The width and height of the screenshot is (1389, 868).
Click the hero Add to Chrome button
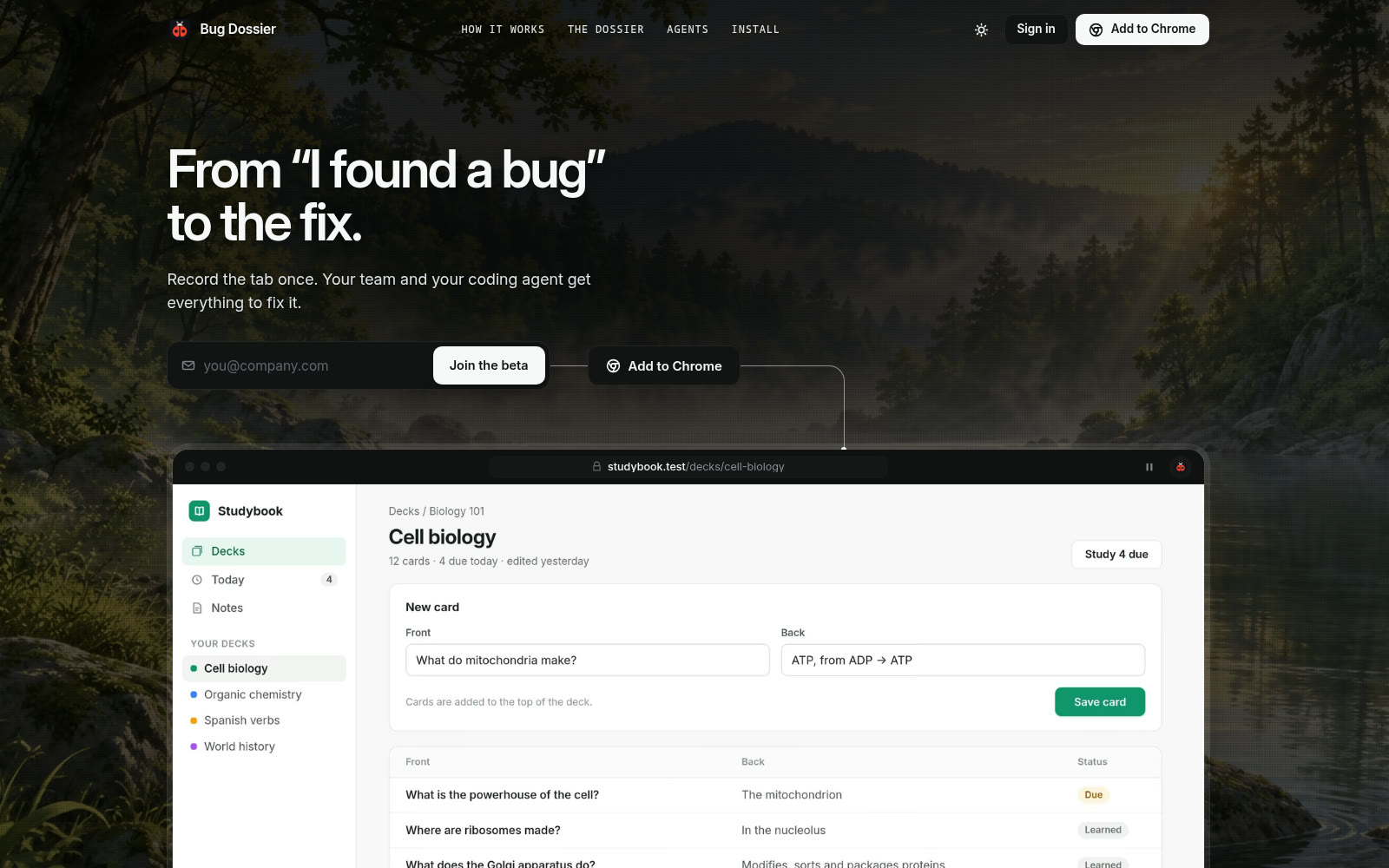tap(664, 365)
